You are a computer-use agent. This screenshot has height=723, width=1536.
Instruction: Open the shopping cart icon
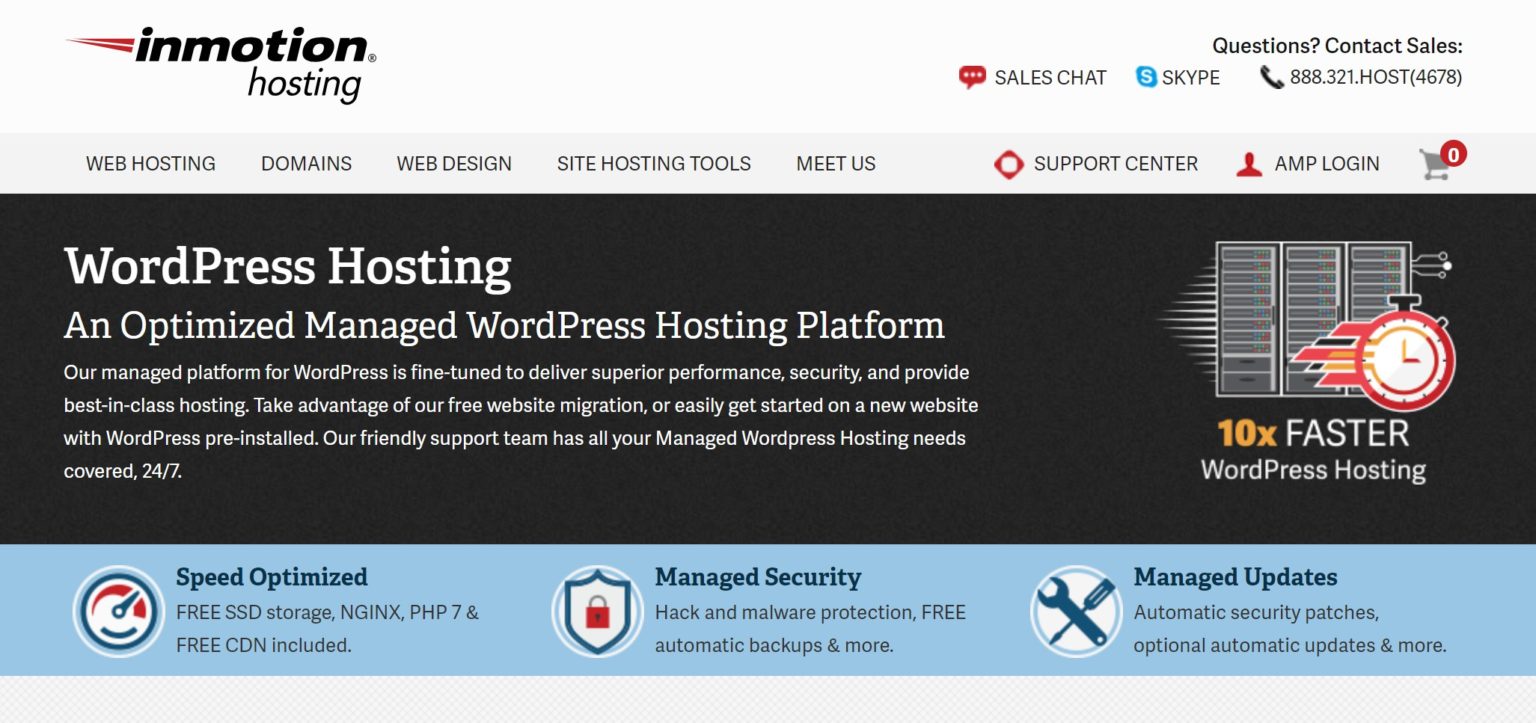pyautogui.click(x=1435, y=165)
